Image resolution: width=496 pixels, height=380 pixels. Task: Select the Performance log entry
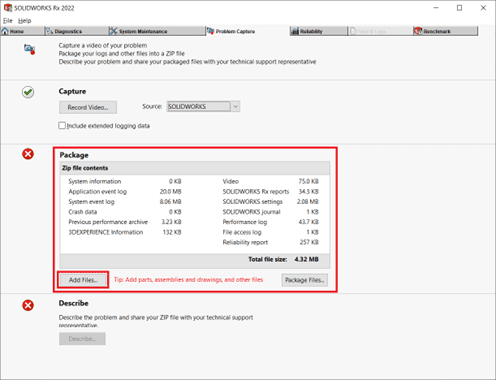[270, 222]
